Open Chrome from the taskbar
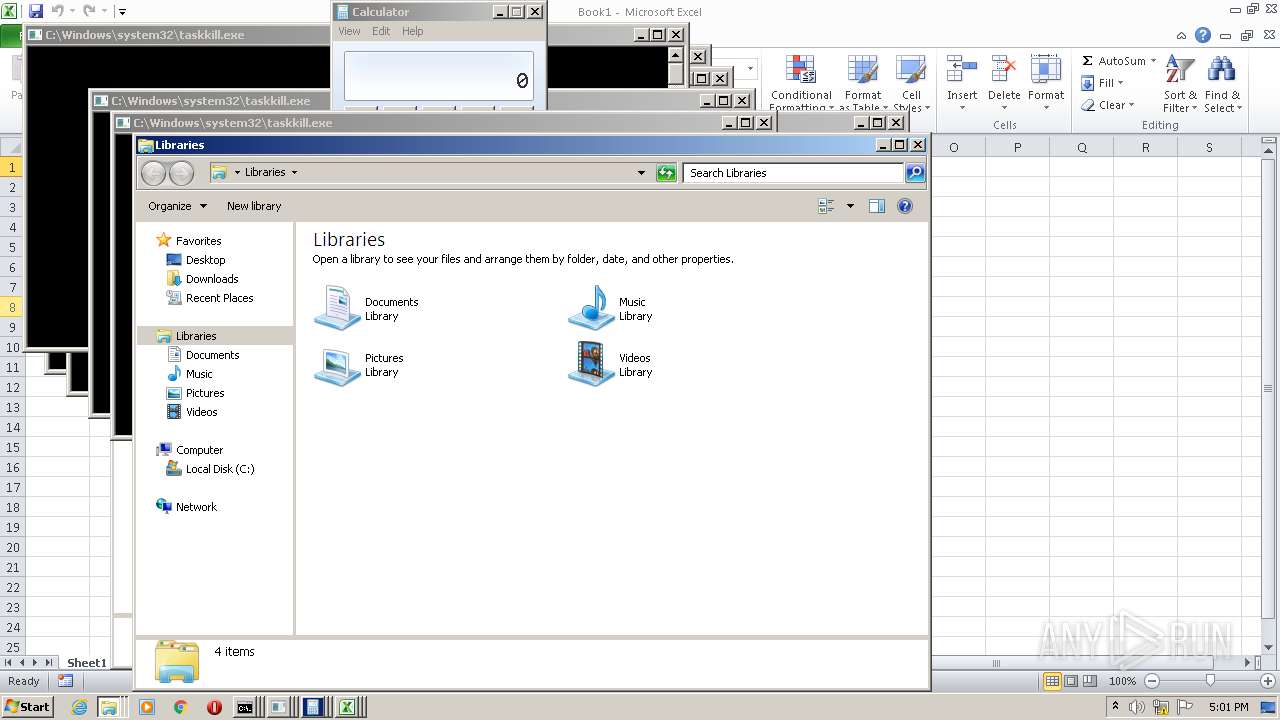The height and width of the screenshot is (720, 1280). point(180,707)
